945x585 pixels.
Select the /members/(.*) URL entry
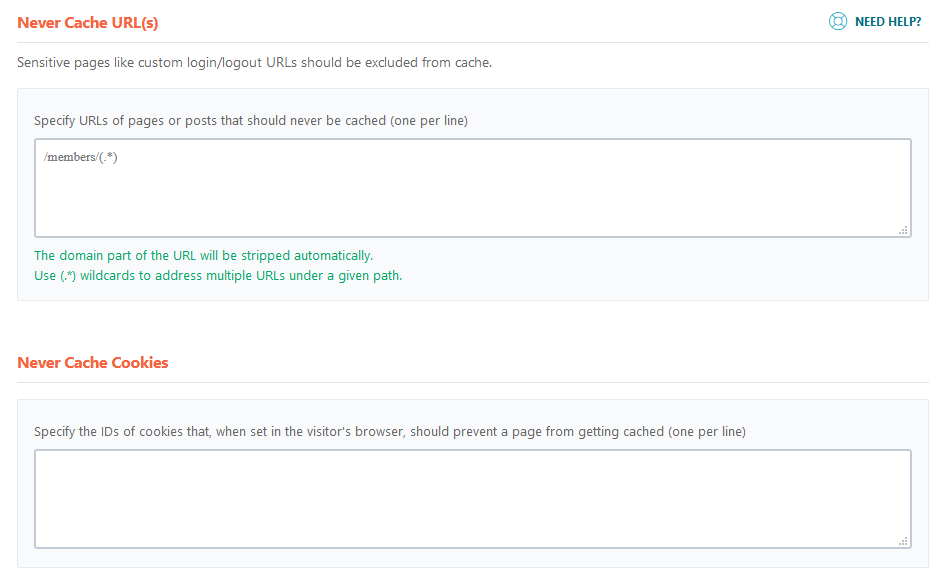[78, 156]
